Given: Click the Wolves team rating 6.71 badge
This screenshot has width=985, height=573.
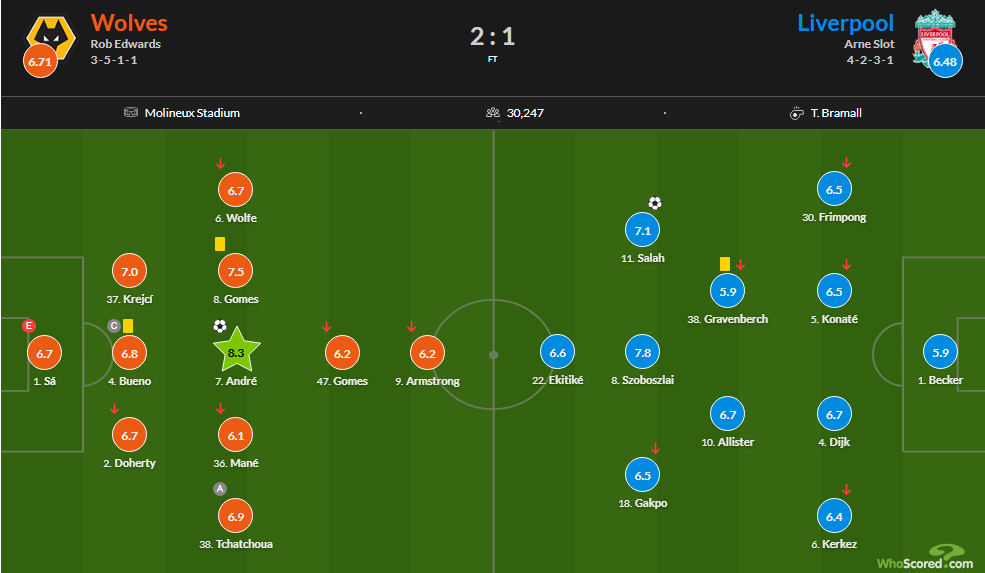Looking at the screenshot, I should (x=40, y=61).
